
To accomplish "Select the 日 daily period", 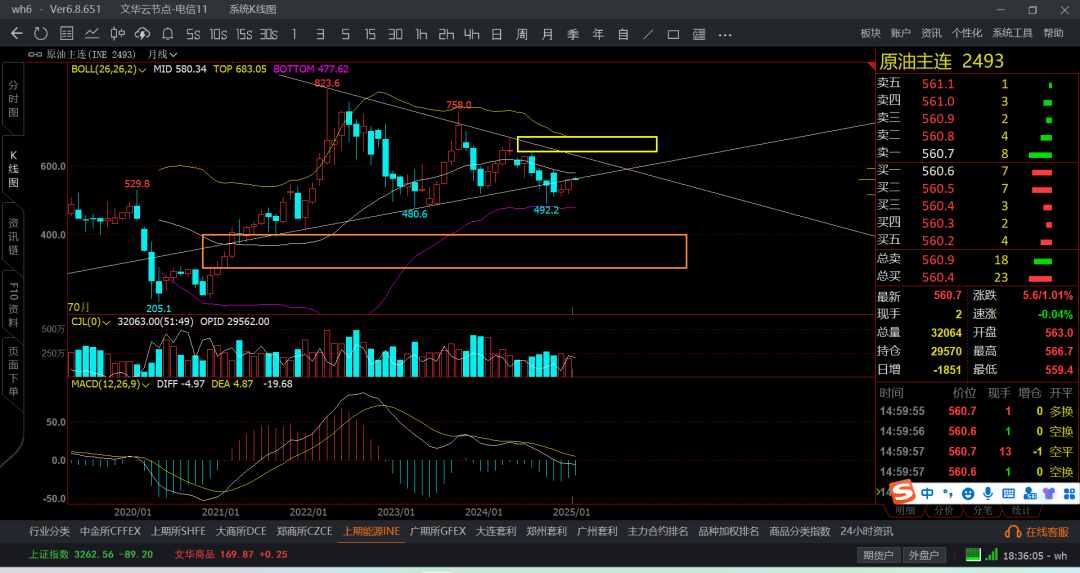I will [x=497, y=34].
